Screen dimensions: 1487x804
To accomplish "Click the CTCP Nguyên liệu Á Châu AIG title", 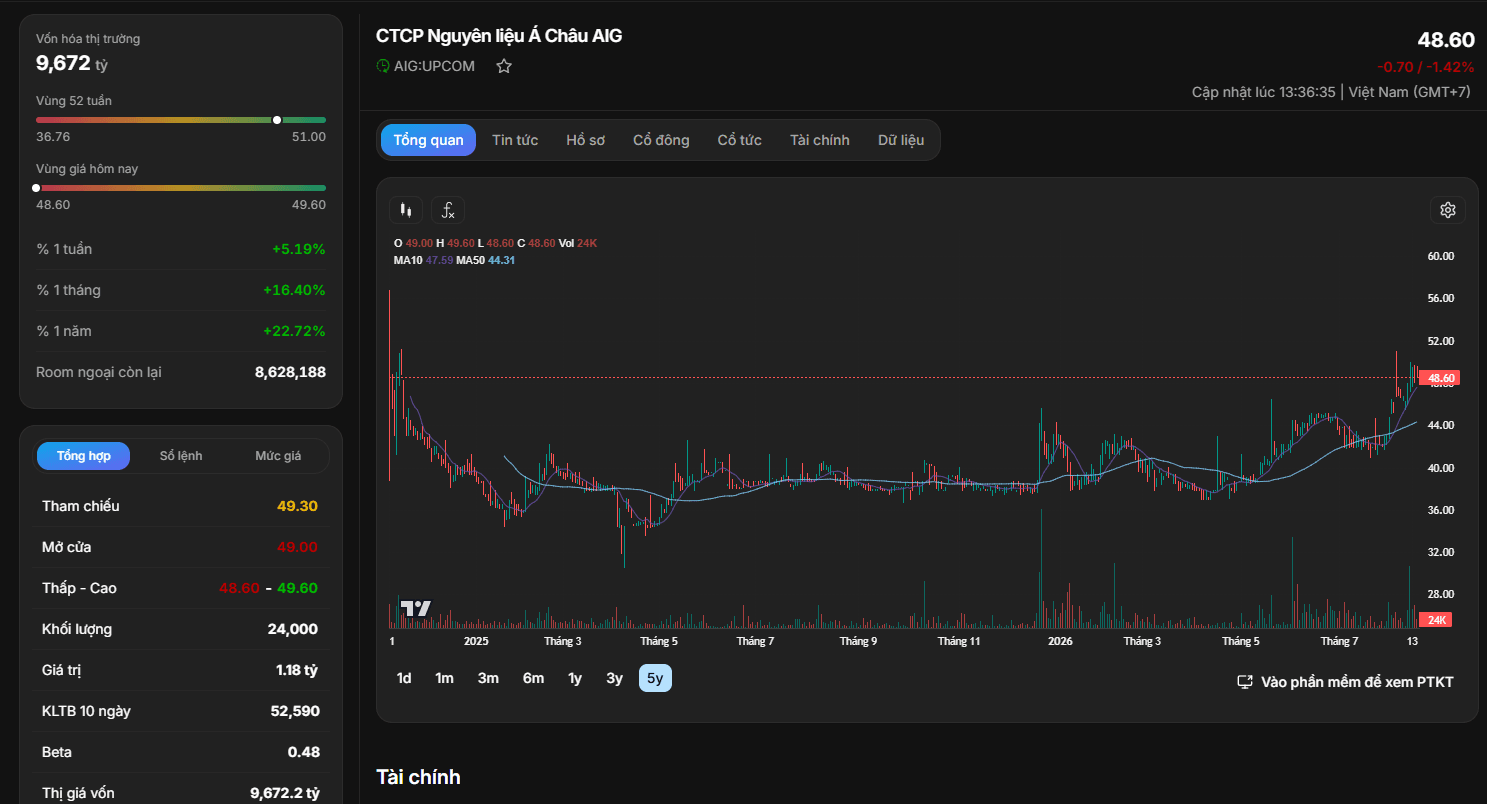I will click(499, 36).
